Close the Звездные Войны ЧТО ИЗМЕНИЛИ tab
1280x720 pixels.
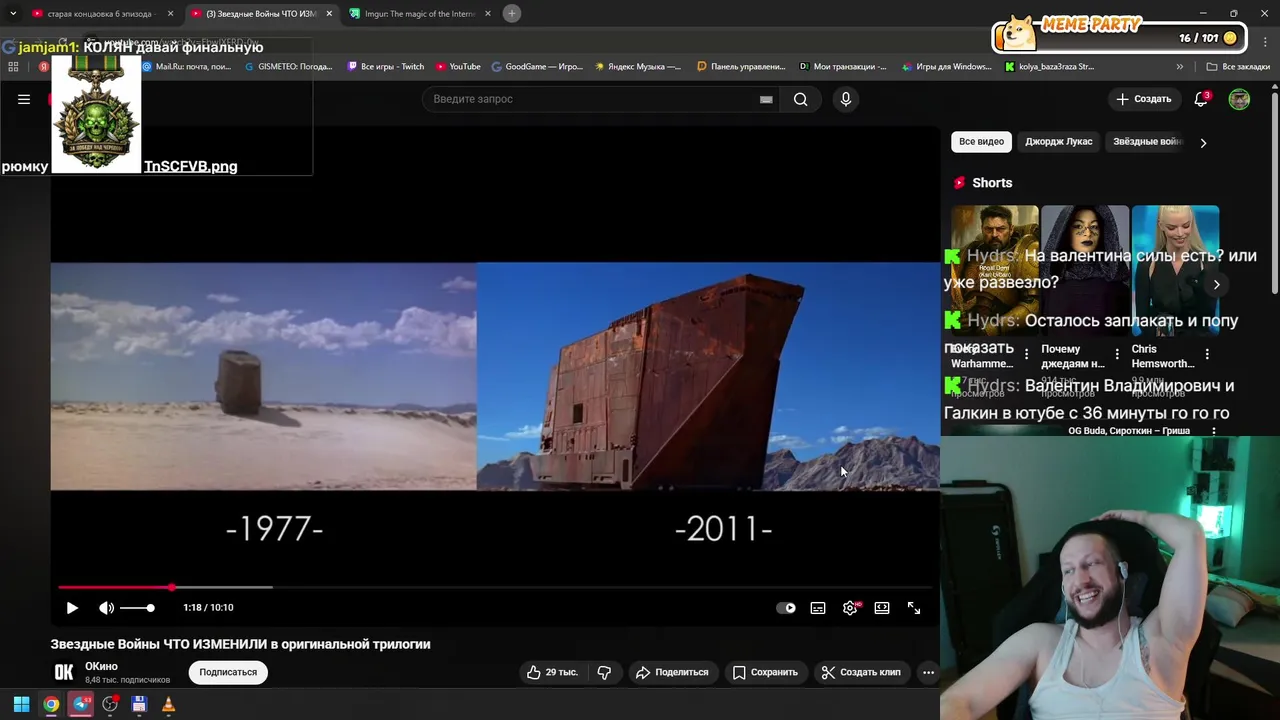pyautogui.click(x=329, y=14)
